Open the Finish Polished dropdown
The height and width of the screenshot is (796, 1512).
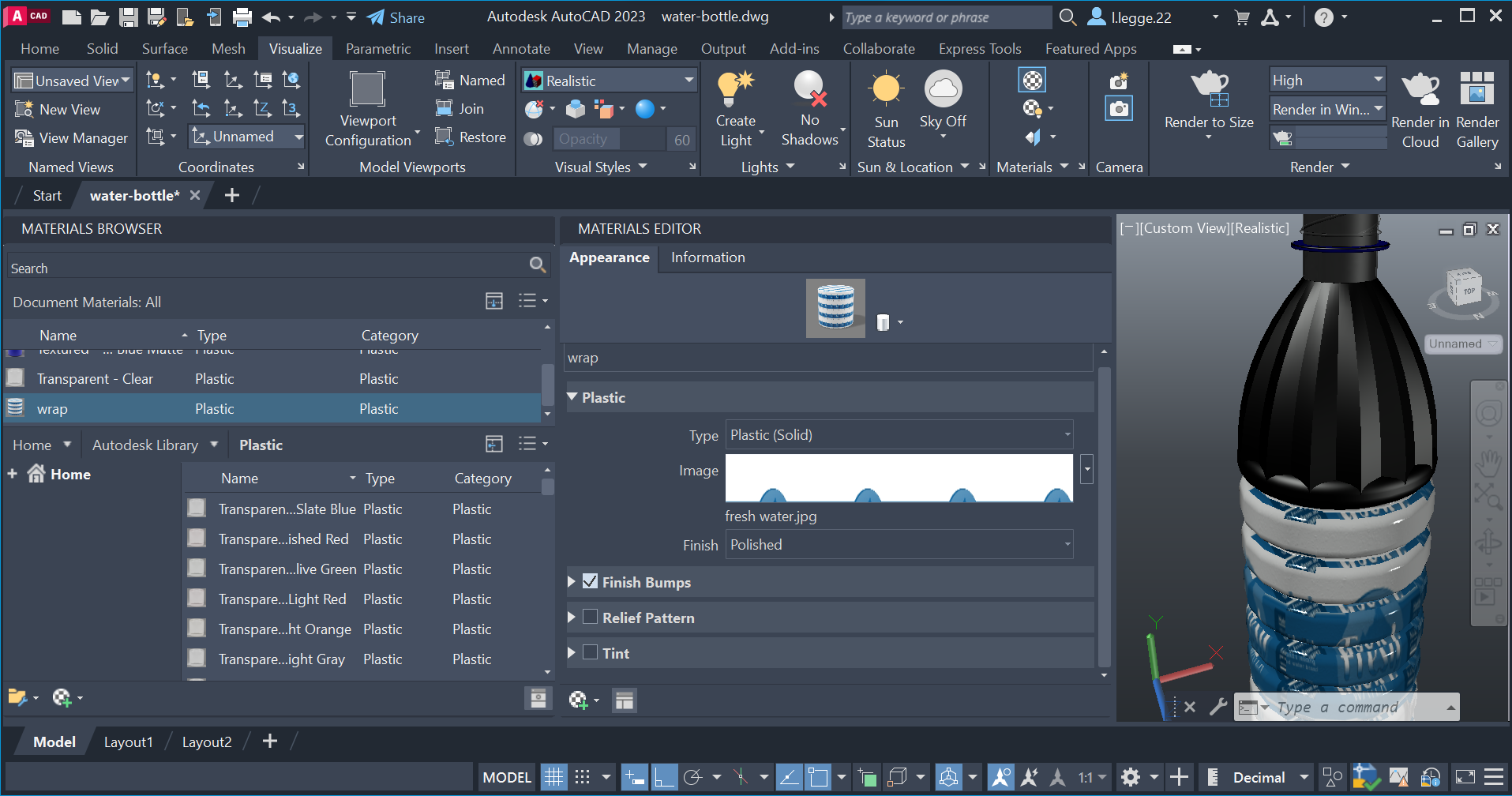(x=899, y=544)
